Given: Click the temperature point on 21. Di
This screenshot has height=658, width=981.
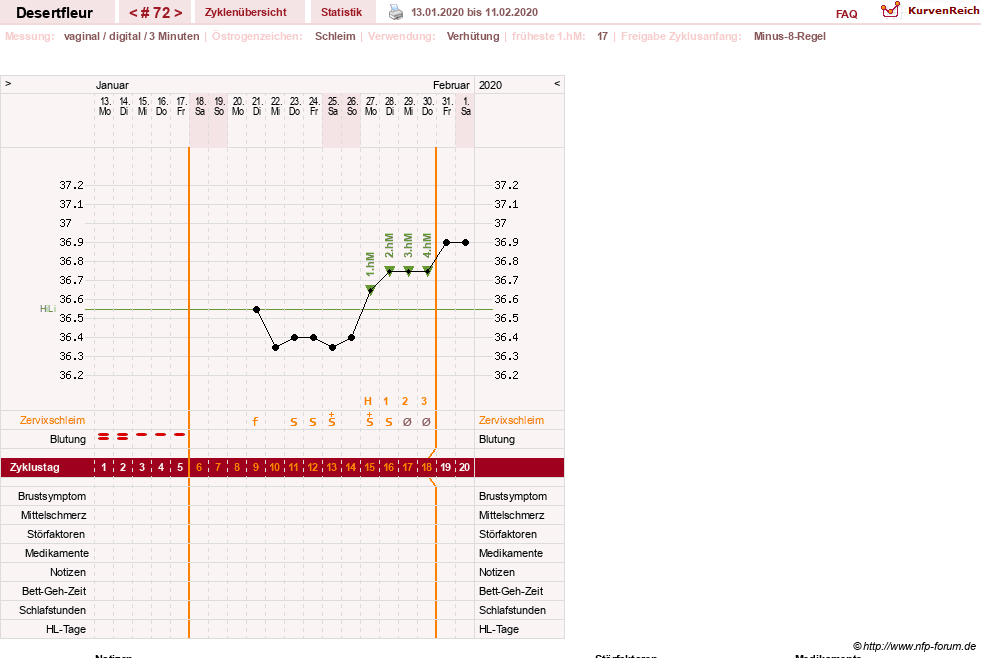Looking at the screenshot, I should click(x=257, y=310).
